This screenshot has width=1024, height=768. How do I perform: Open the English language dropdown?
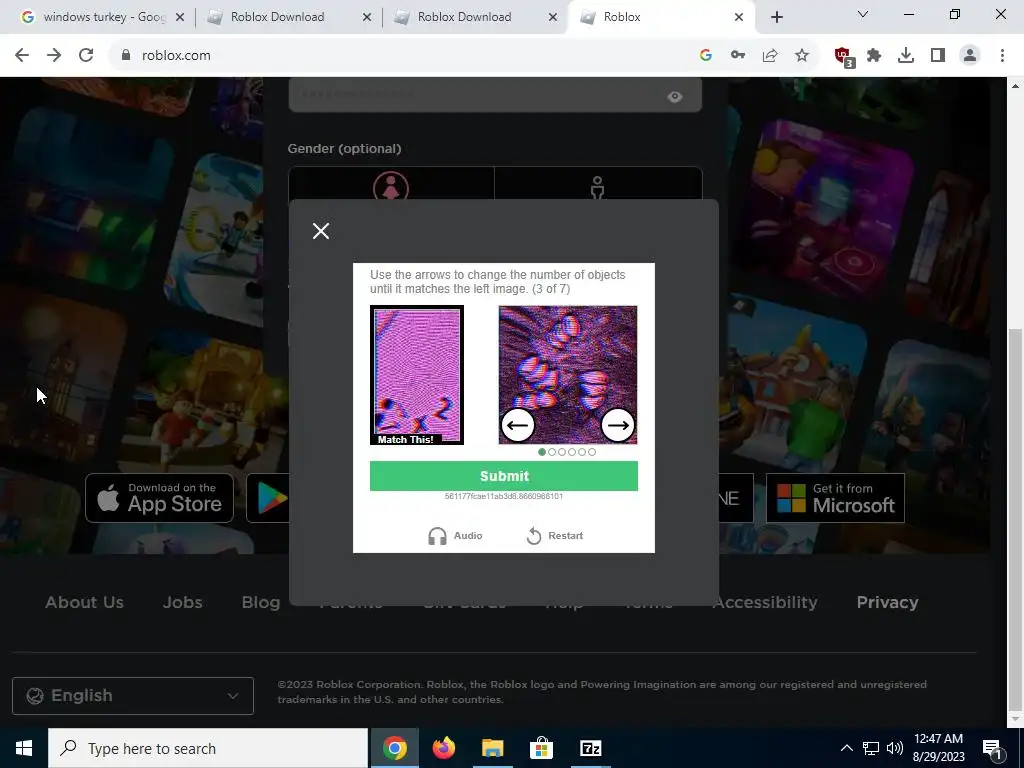coord(133,696)
